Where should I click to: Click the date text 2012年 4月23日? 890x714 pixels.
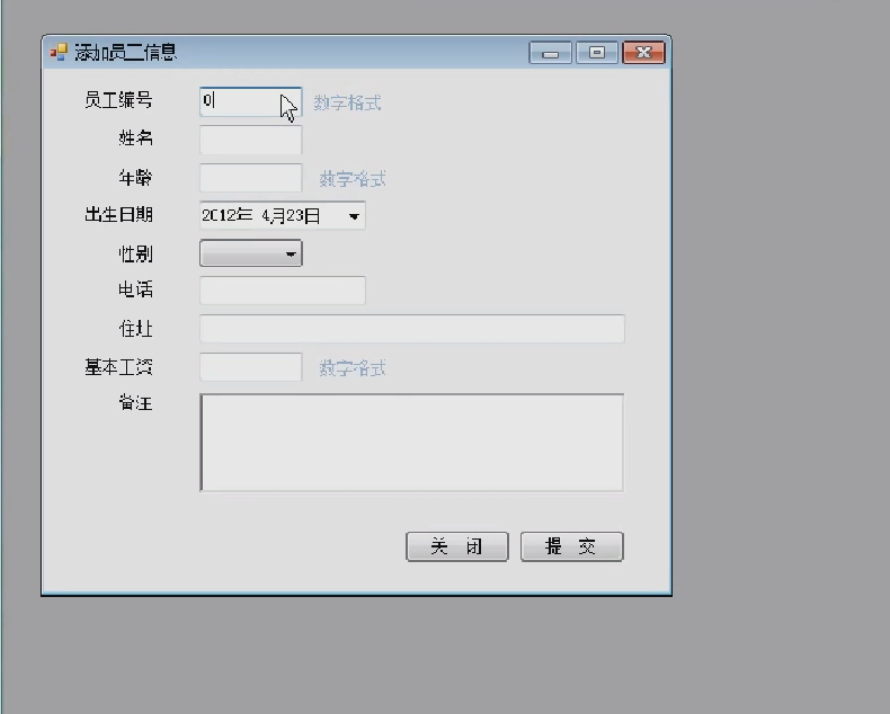point(261,216)
